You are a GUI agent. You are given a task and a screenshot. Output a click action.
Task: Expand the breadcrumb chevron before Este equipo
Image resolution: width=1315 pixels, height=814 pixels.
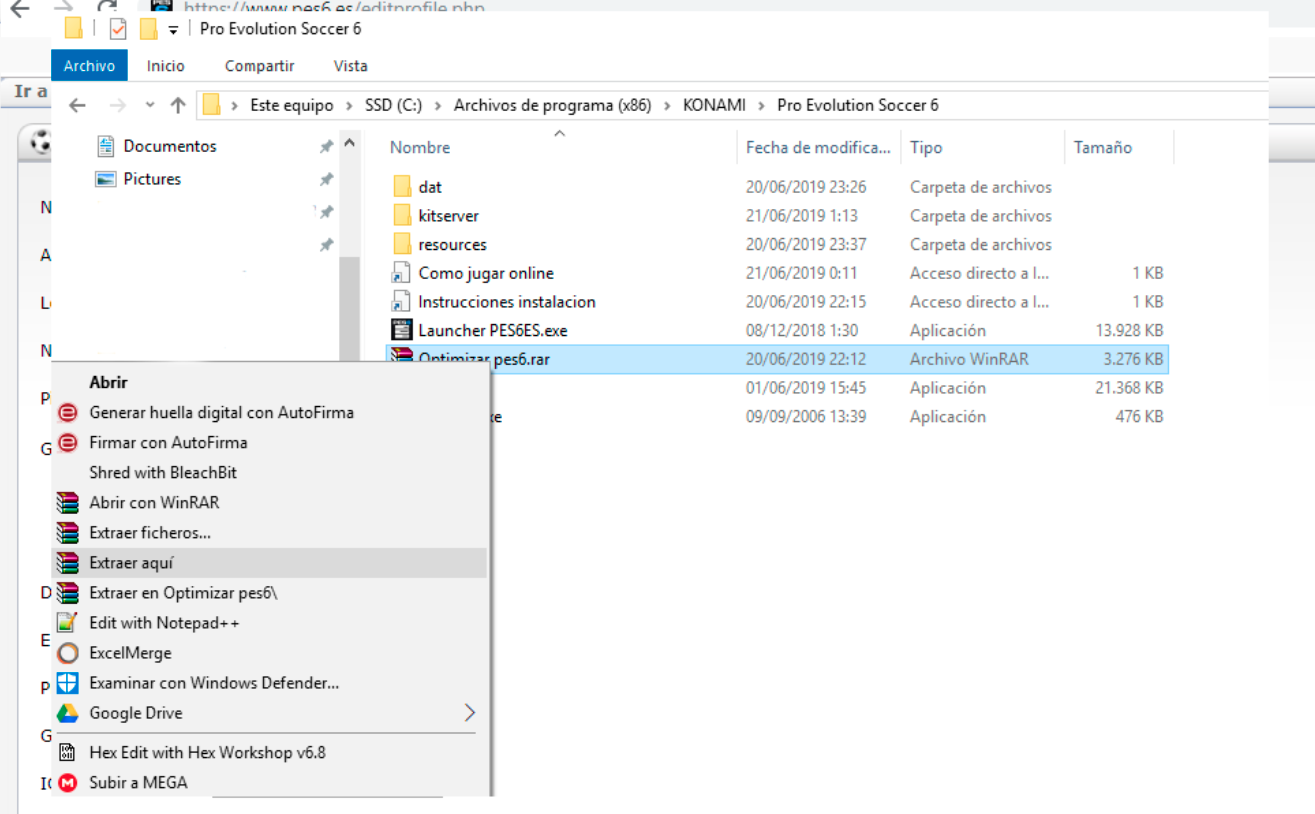pos(235,105)
